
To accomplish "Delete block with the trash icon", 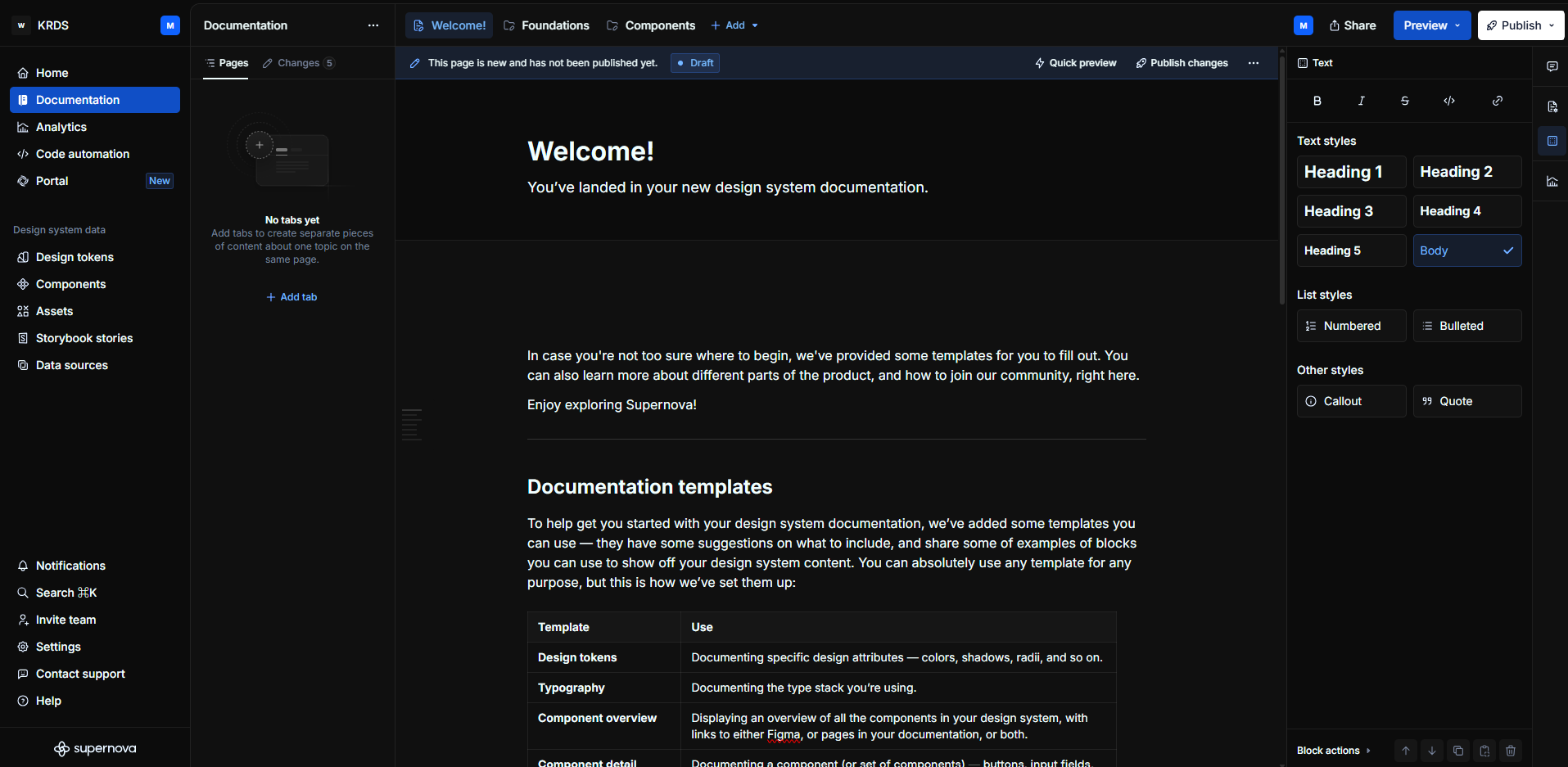I will [x=1511, y=751].
